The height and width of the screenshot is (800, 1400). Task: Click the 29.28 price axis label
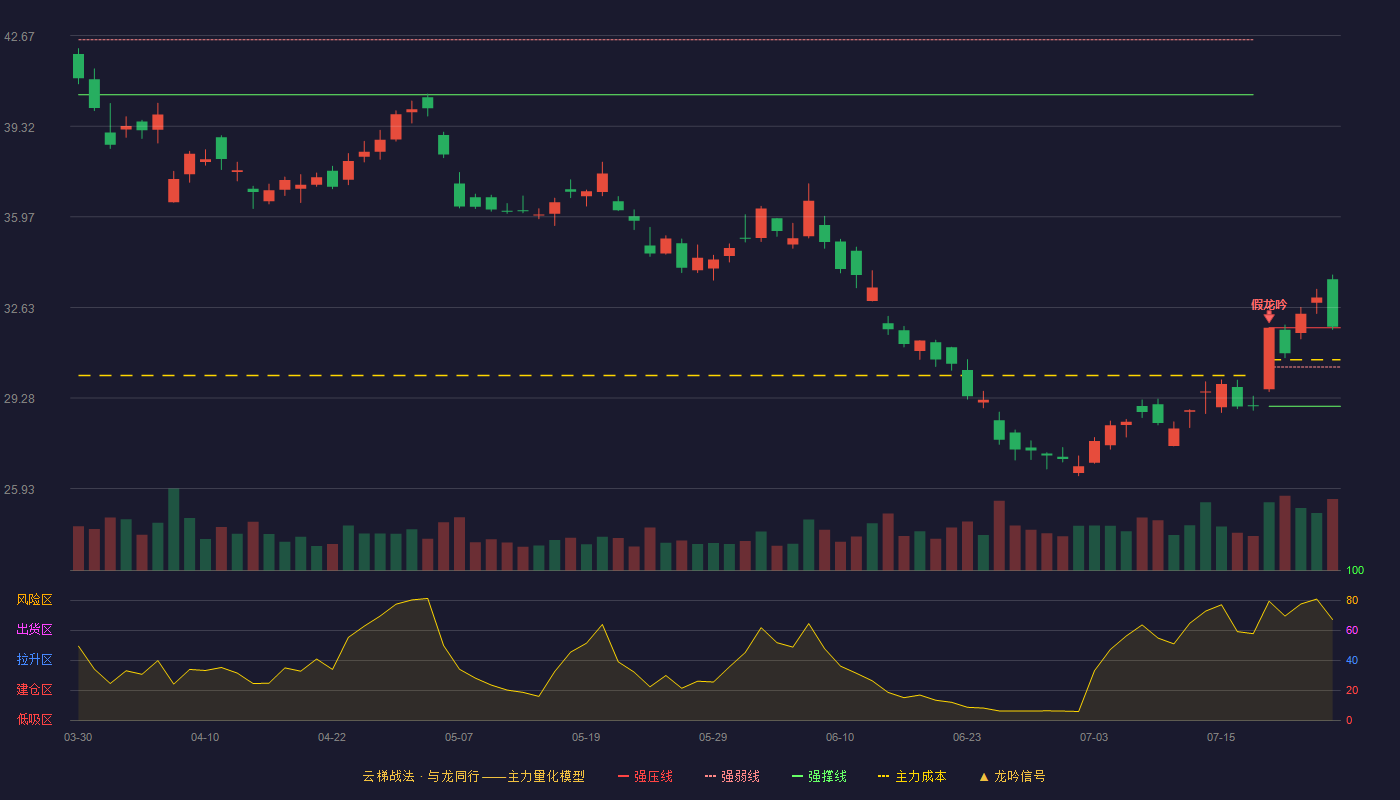(19, 398)
